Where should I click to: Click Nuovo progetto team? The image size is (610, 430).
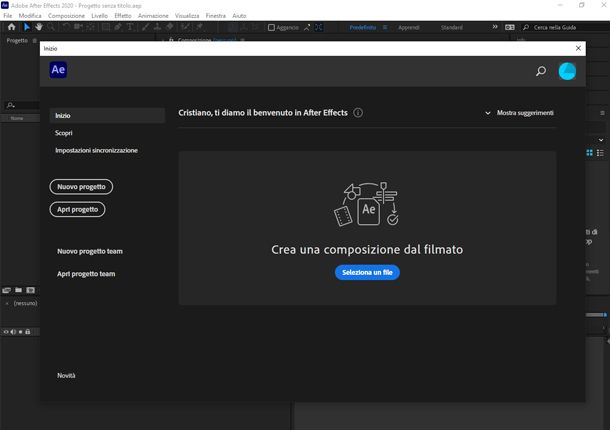90,251
